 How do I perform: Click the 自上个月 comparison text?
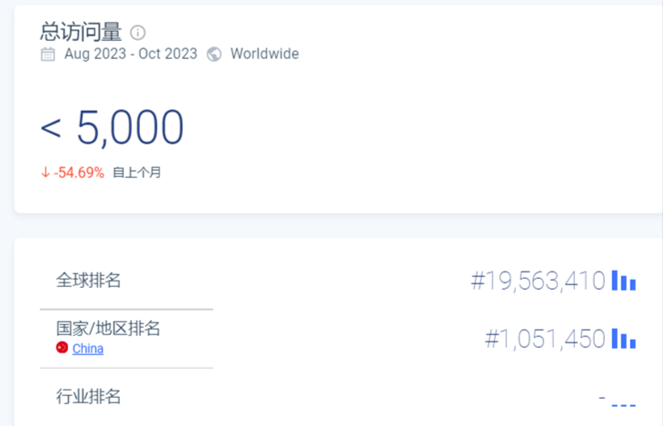(x=137, y=172)
